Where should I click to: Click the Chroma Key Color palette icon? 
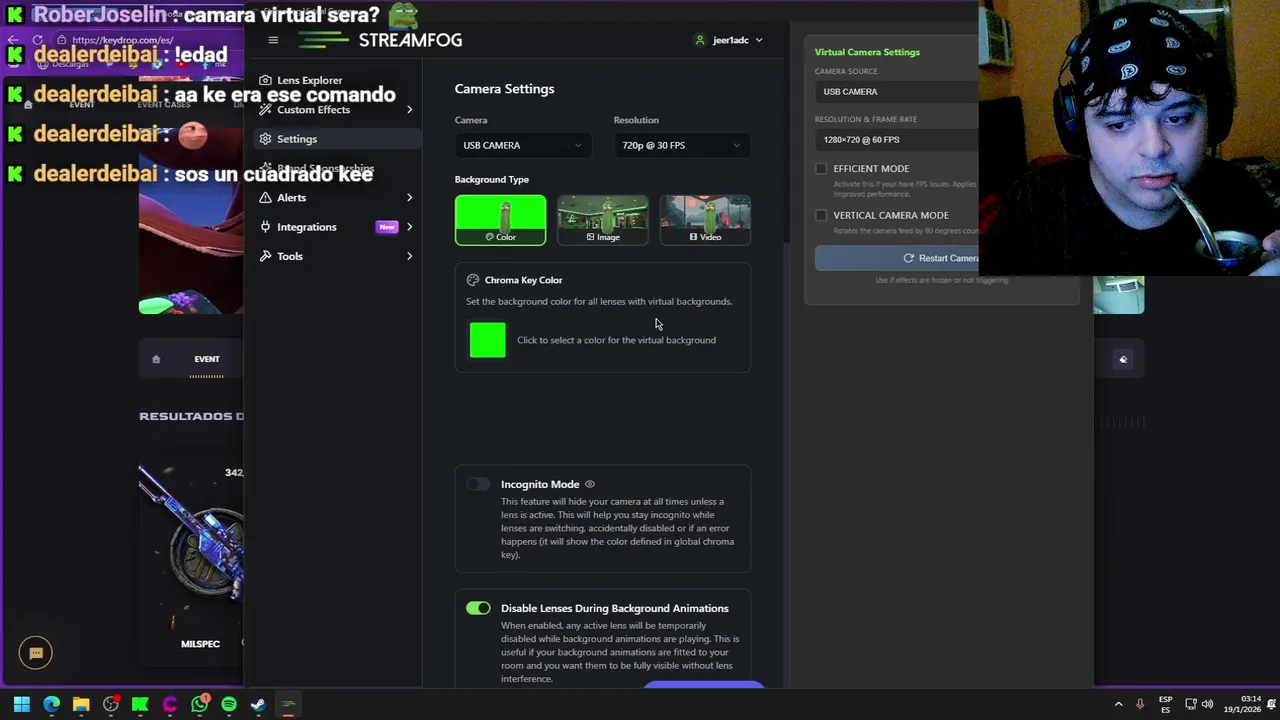pos(473,280)
